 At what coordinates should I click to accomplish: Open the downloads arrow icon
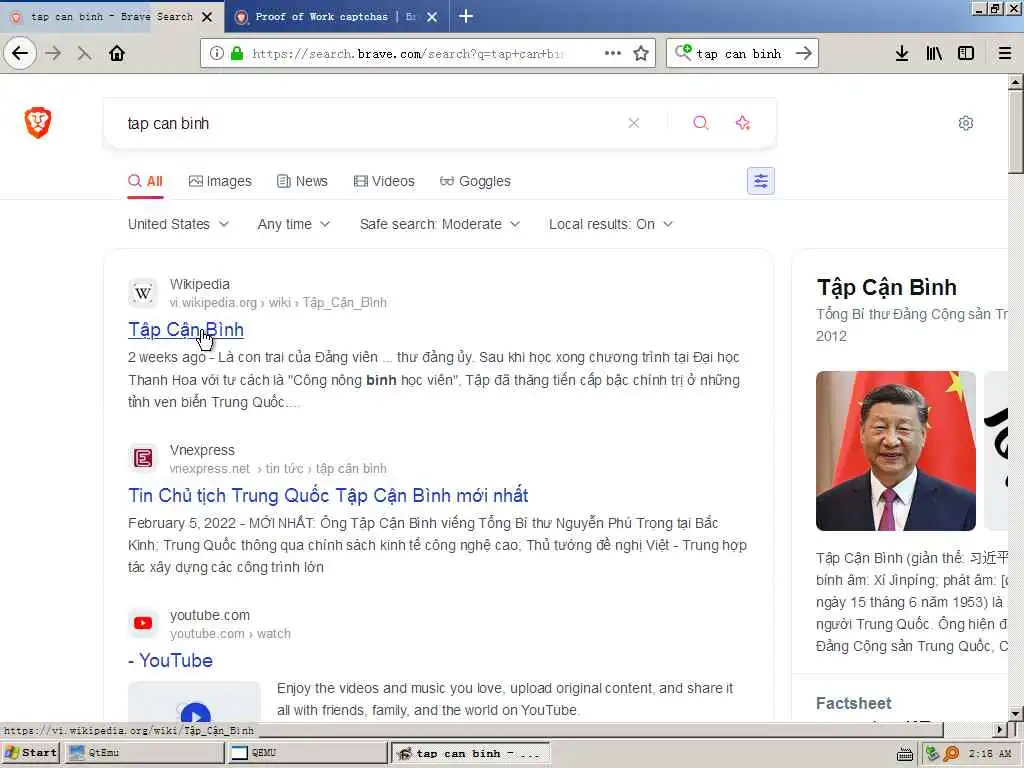coord(902,53)
